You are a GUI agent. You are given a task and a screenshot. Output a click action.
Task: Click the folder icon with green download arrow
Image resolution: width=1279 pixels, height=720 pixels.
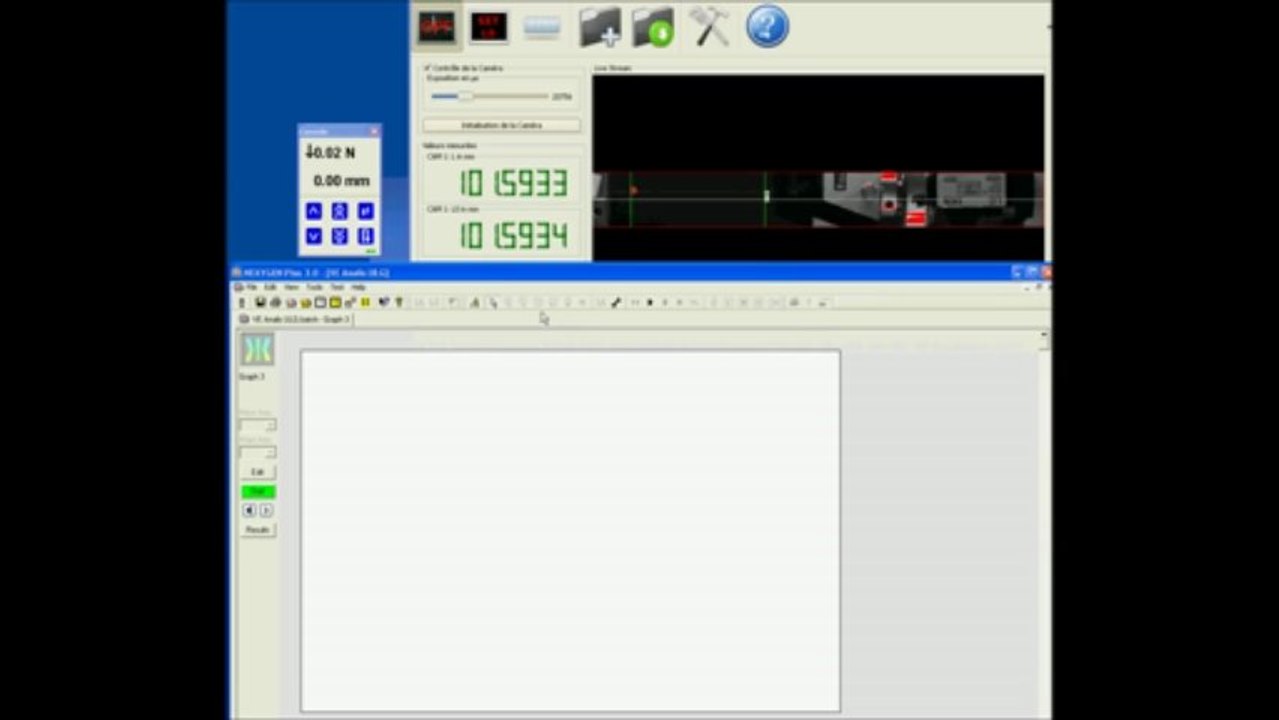point(653,27)
